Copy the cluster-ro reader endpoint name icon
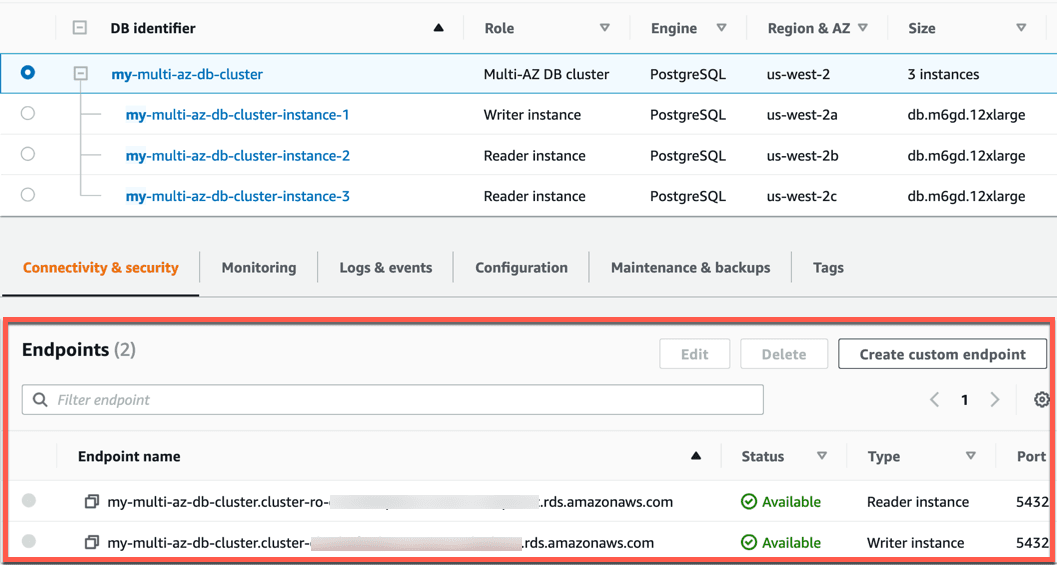This screenshot has width=1057, height=565. point(92,502)
